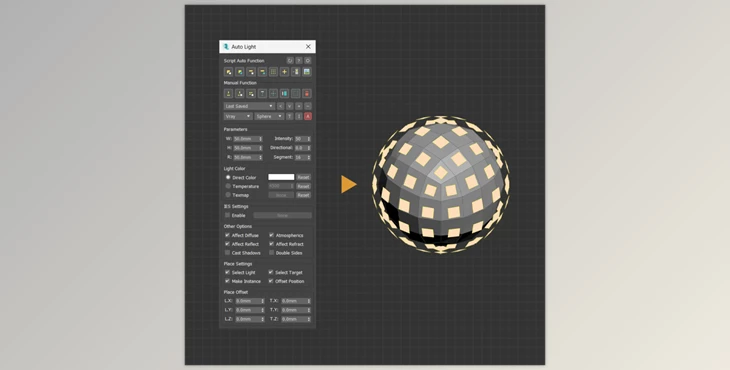Toggle Select Light checkbox

[x=227, y=272]
